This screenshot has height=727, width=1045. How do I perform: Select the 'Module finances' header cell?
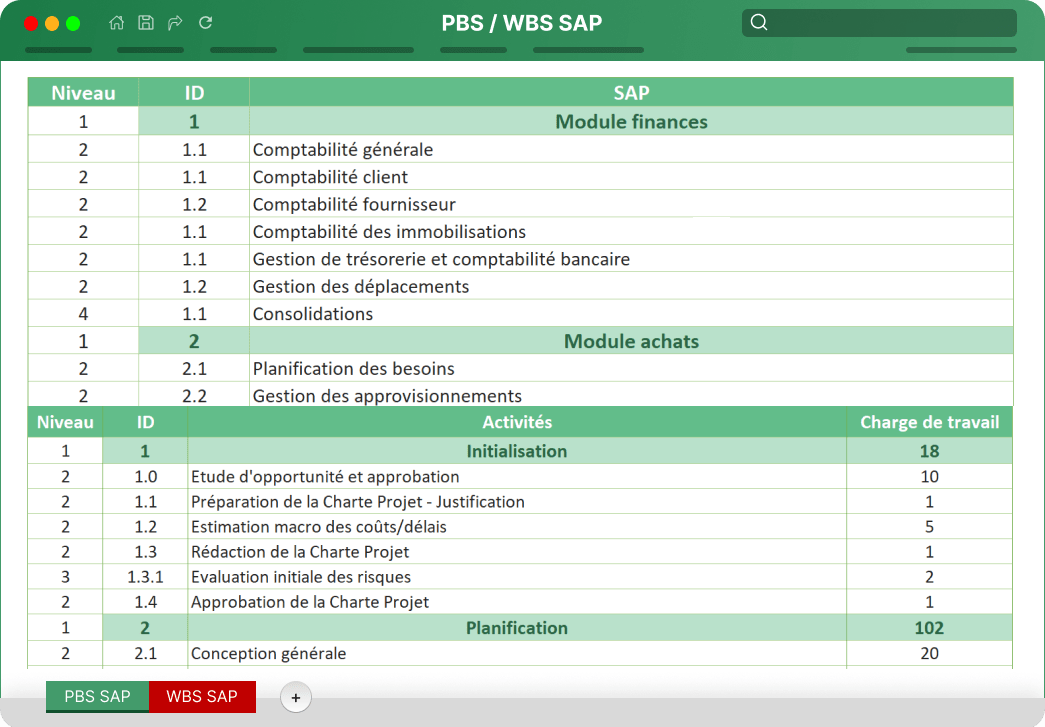pyautogui.click(x=631, y=121)
